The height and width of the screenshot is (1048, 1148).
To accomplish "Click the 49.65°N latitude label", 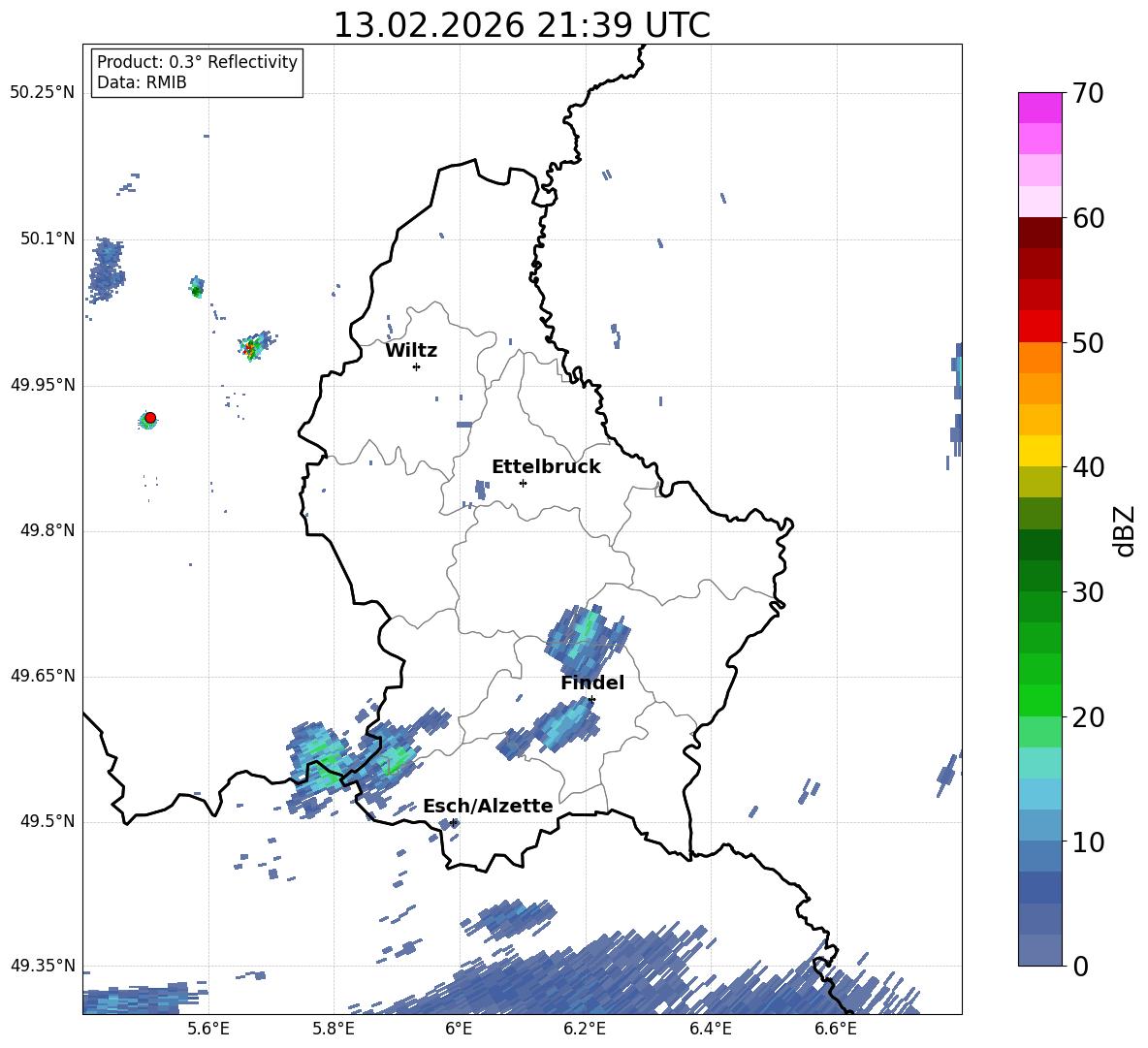I will (43, 675).
